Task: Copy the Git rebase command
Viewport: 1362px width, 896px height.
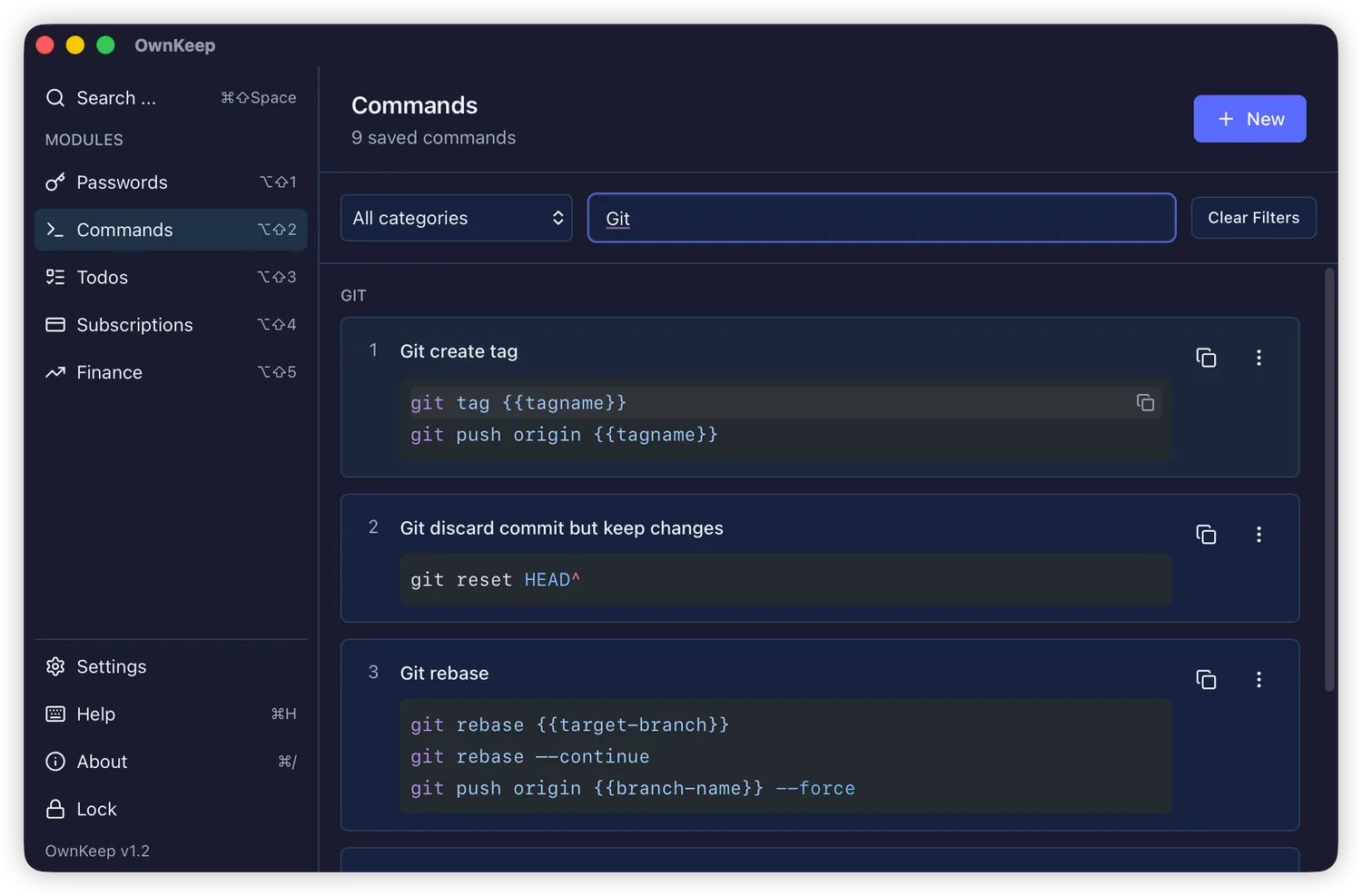Action: pyautogui.click(x=1206, y=680)
